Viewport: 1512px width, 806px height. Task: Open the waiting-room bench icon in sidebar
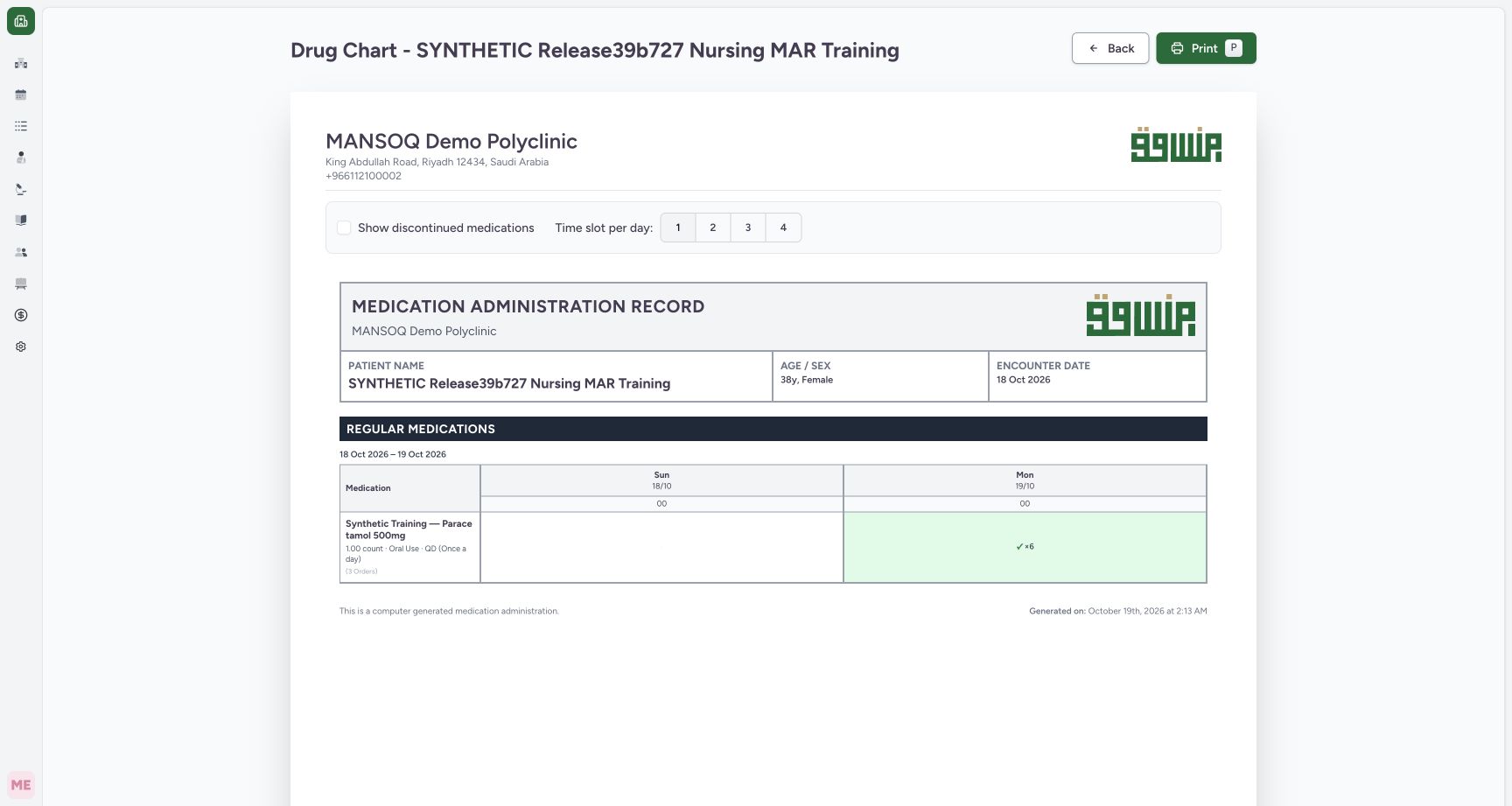coord(21,284)
